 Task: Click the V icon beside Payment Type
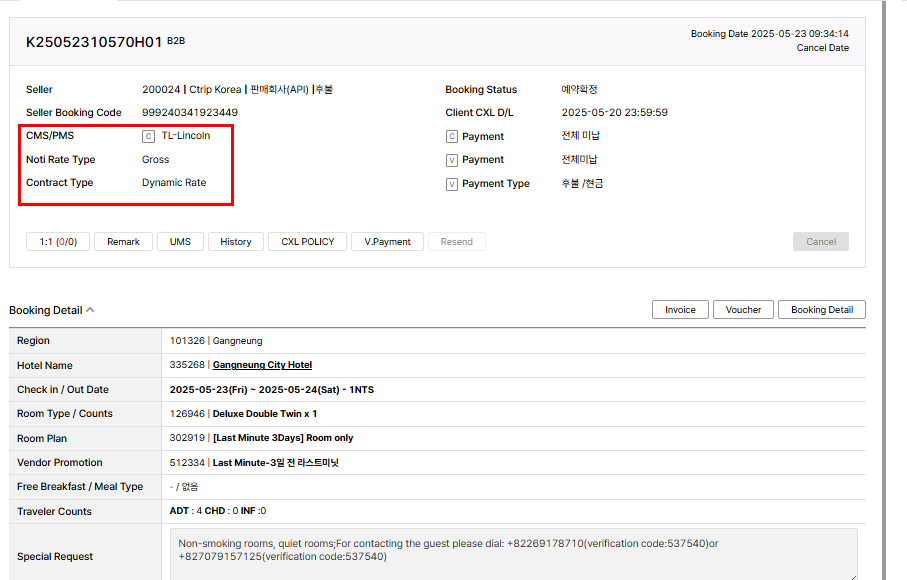(452, 184)
